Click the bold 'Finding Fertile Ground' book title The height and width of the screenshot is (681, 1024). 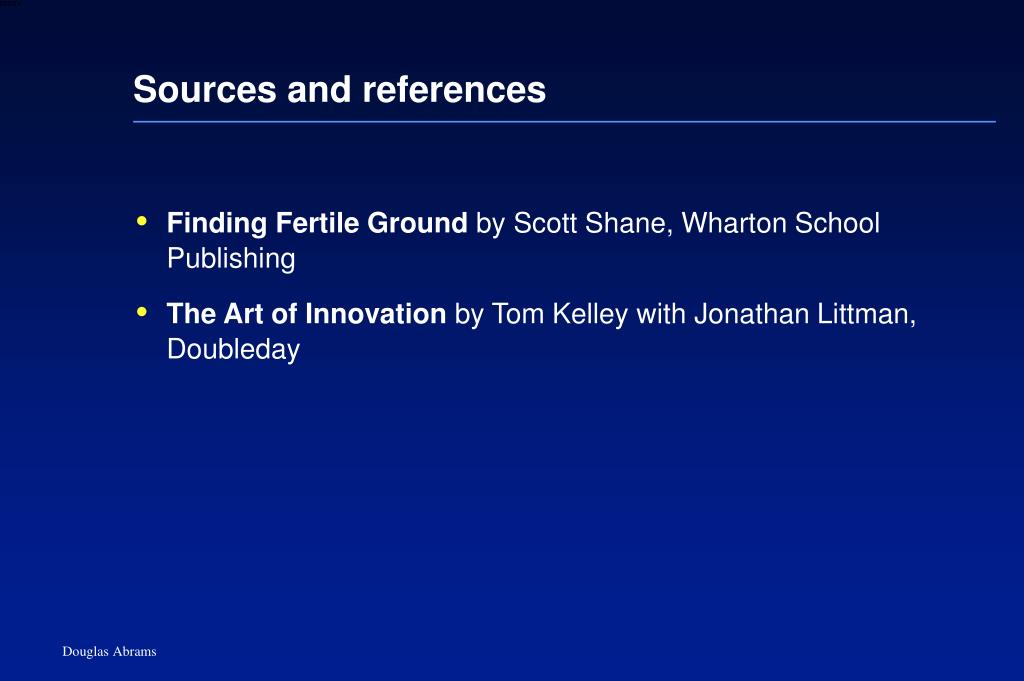pyautogui.click(x=317, y=223)
